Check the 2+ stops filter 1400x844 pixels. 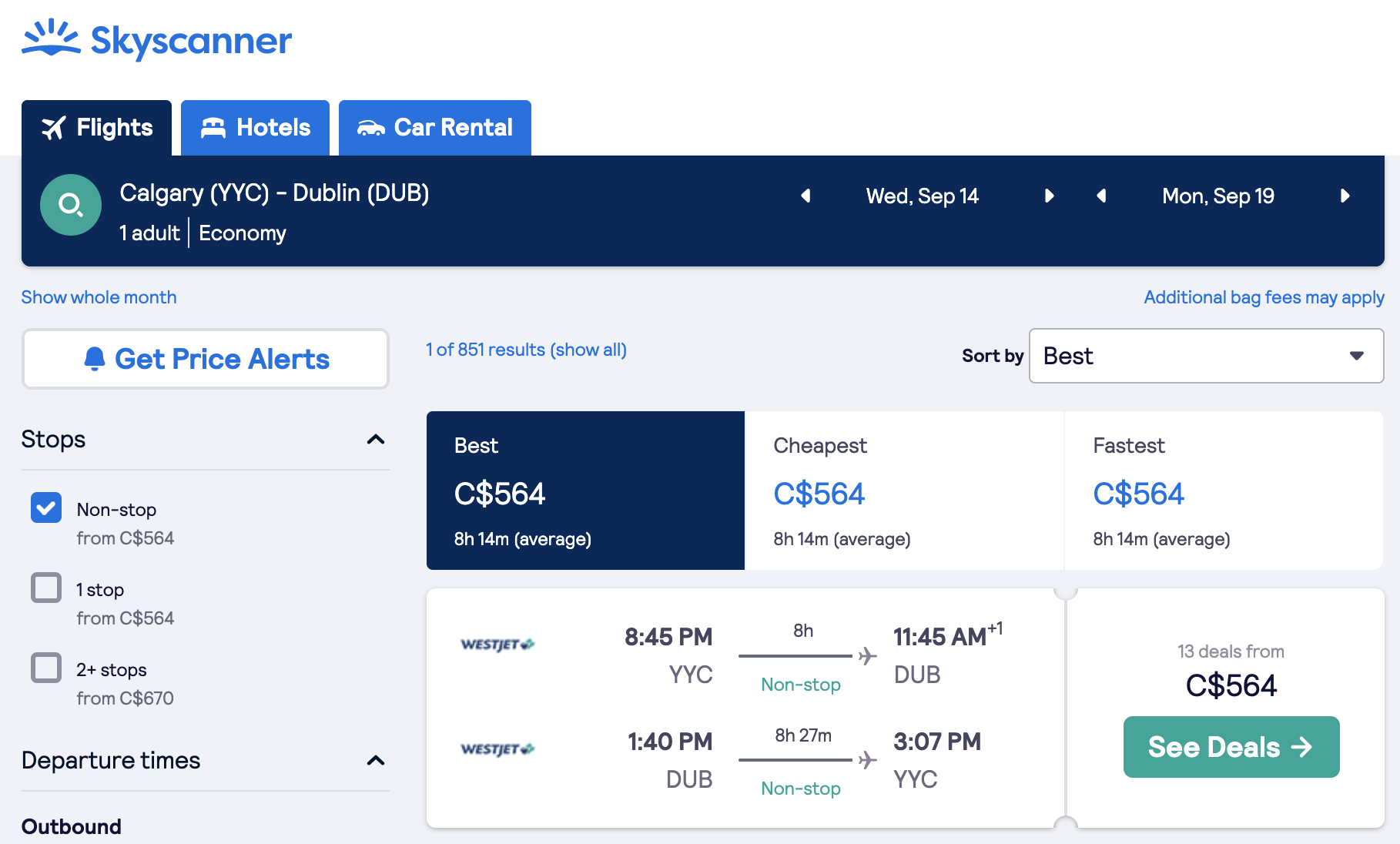[x=46, y=668]
